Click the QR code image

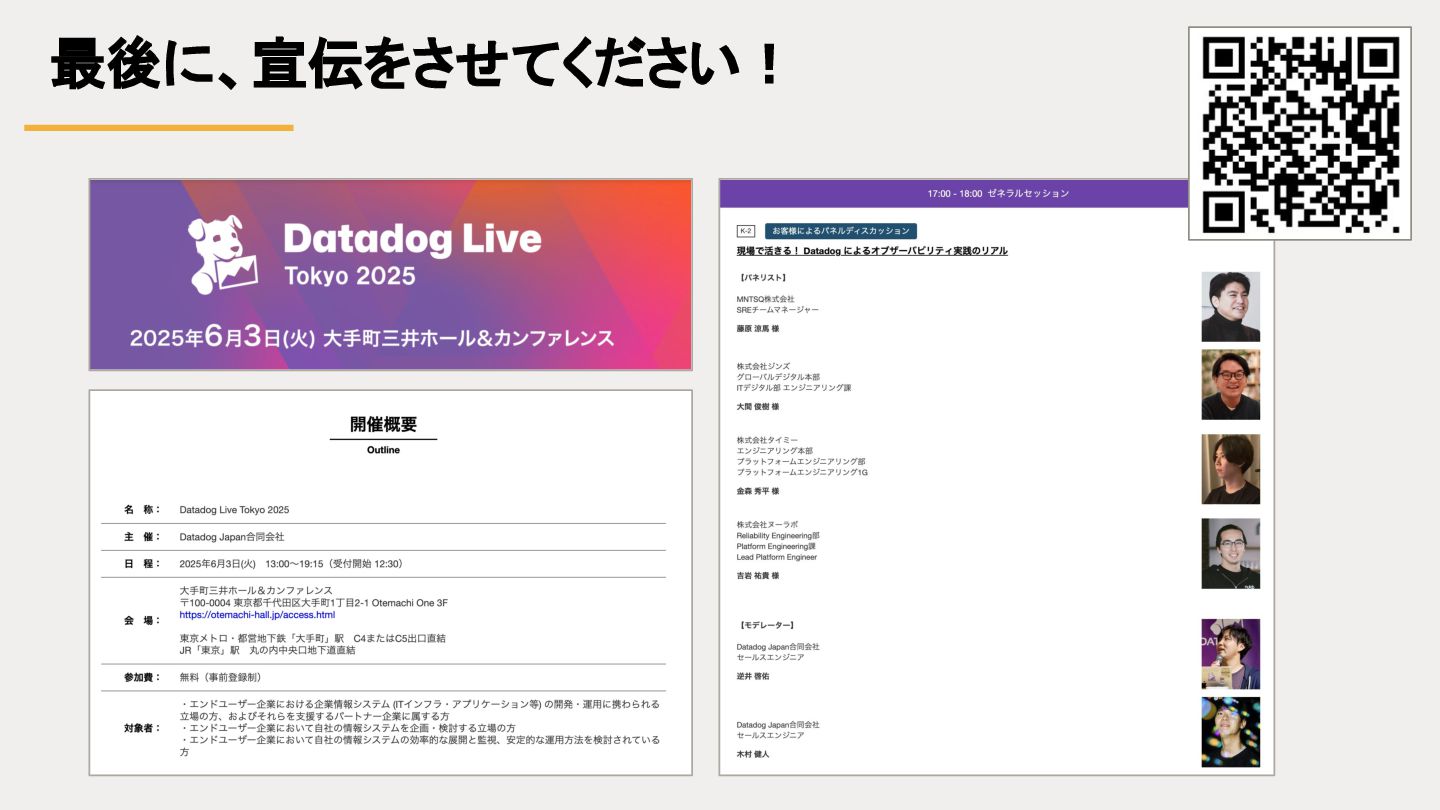click(x=1300, y=133)
